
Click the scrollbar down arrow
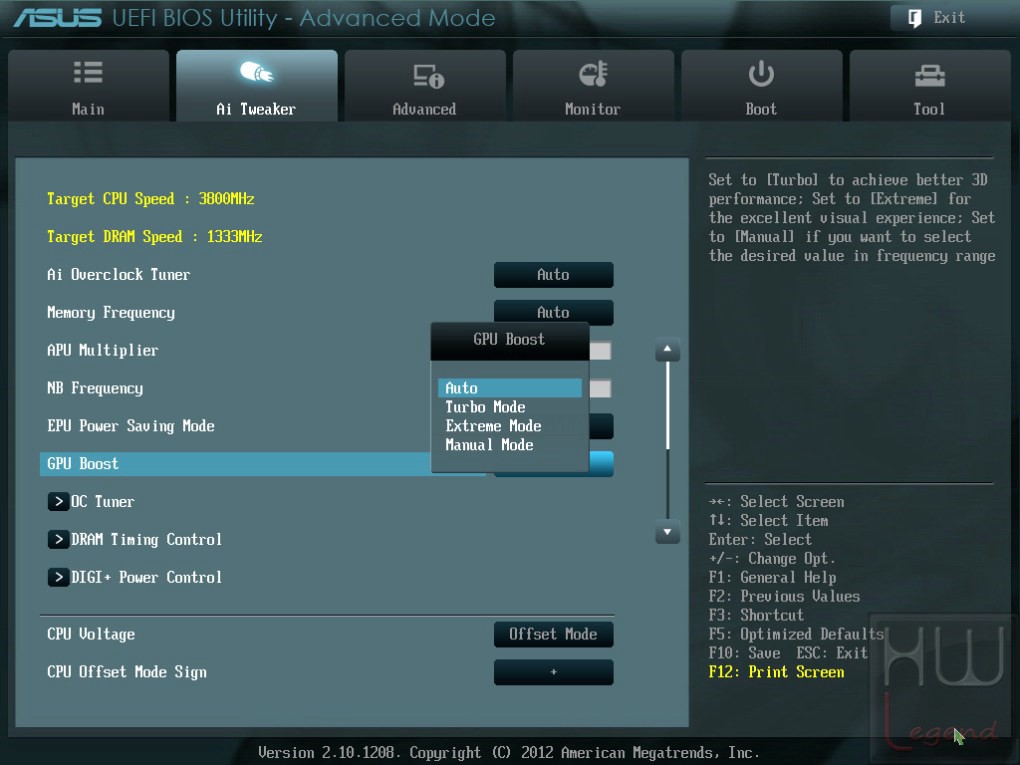pyautogui.click(x=667, y=531)
